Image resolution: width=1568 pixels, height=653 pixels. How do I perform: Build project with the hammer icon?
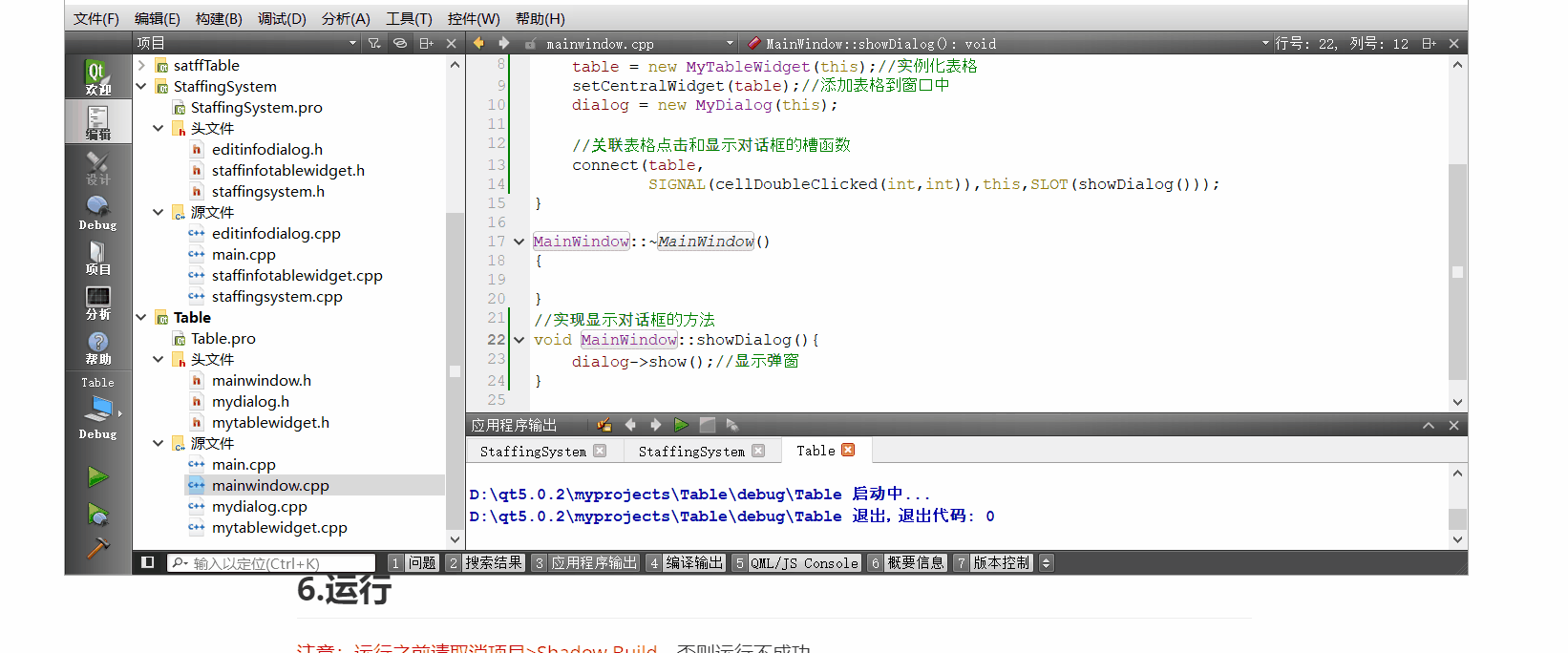click(x=97, y=549)
